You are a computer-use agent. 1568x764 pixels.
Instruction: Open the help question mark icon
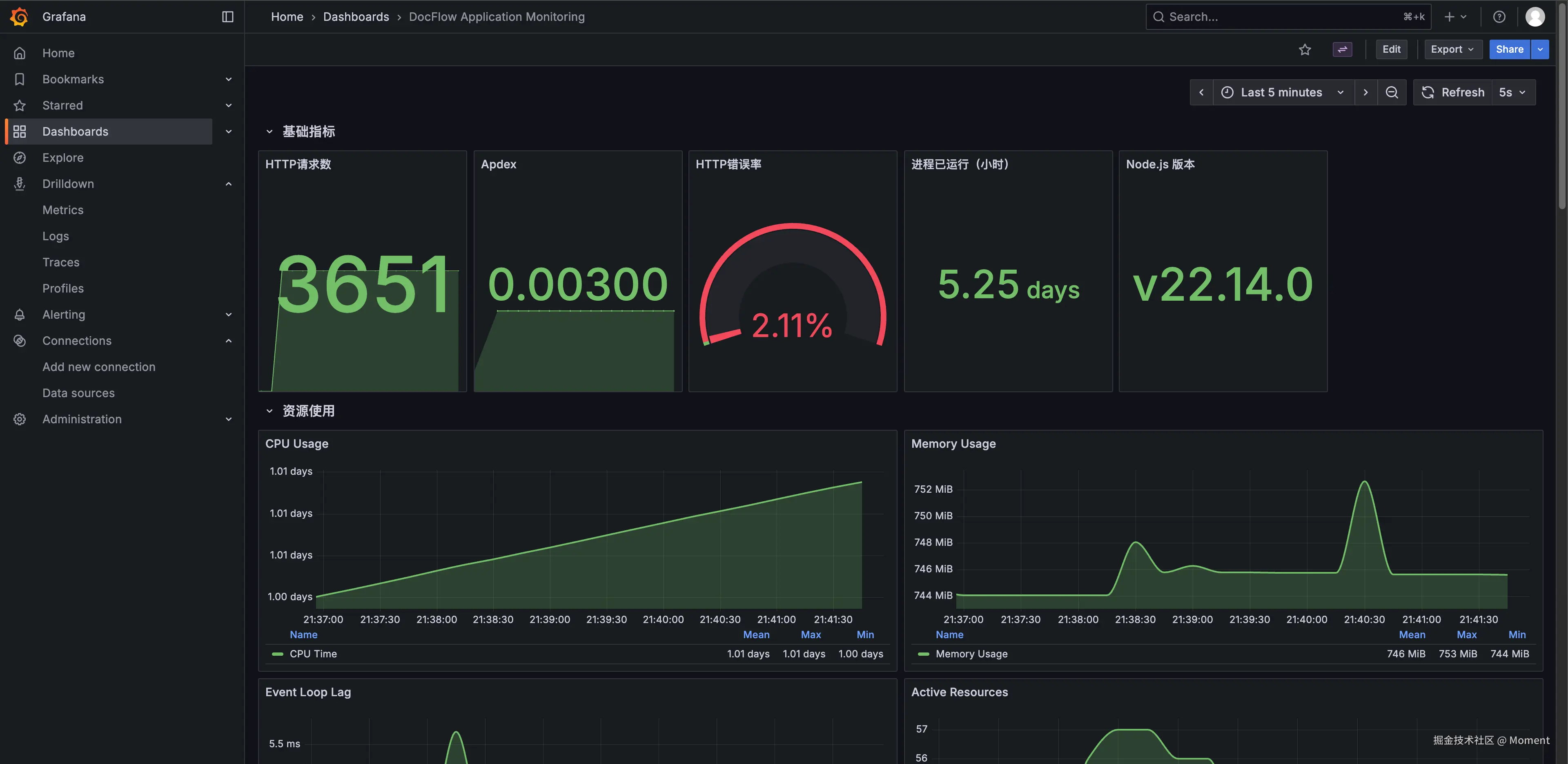(x=1499, y=16)
